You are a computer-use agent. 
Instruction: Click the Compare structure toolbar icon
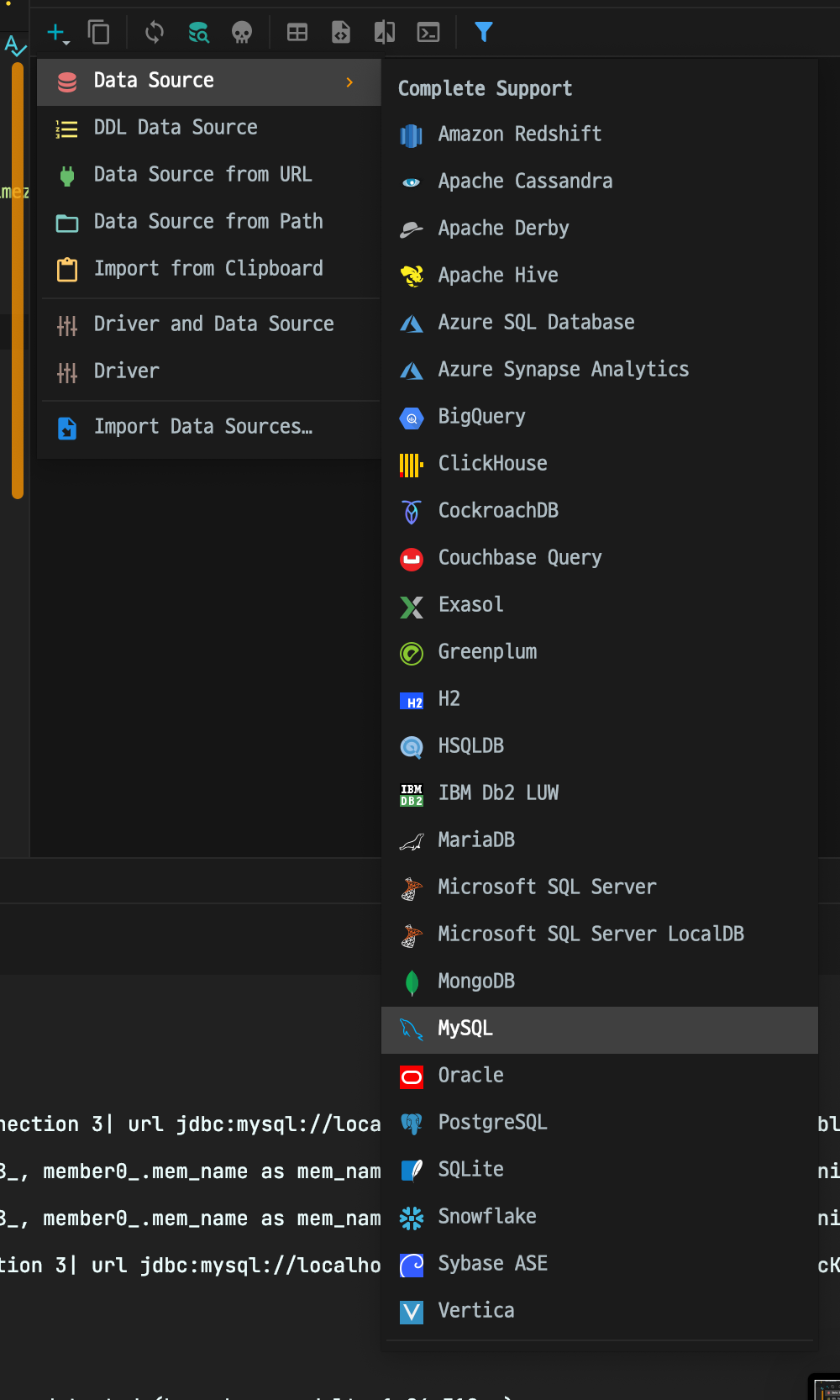coord(385,33)
